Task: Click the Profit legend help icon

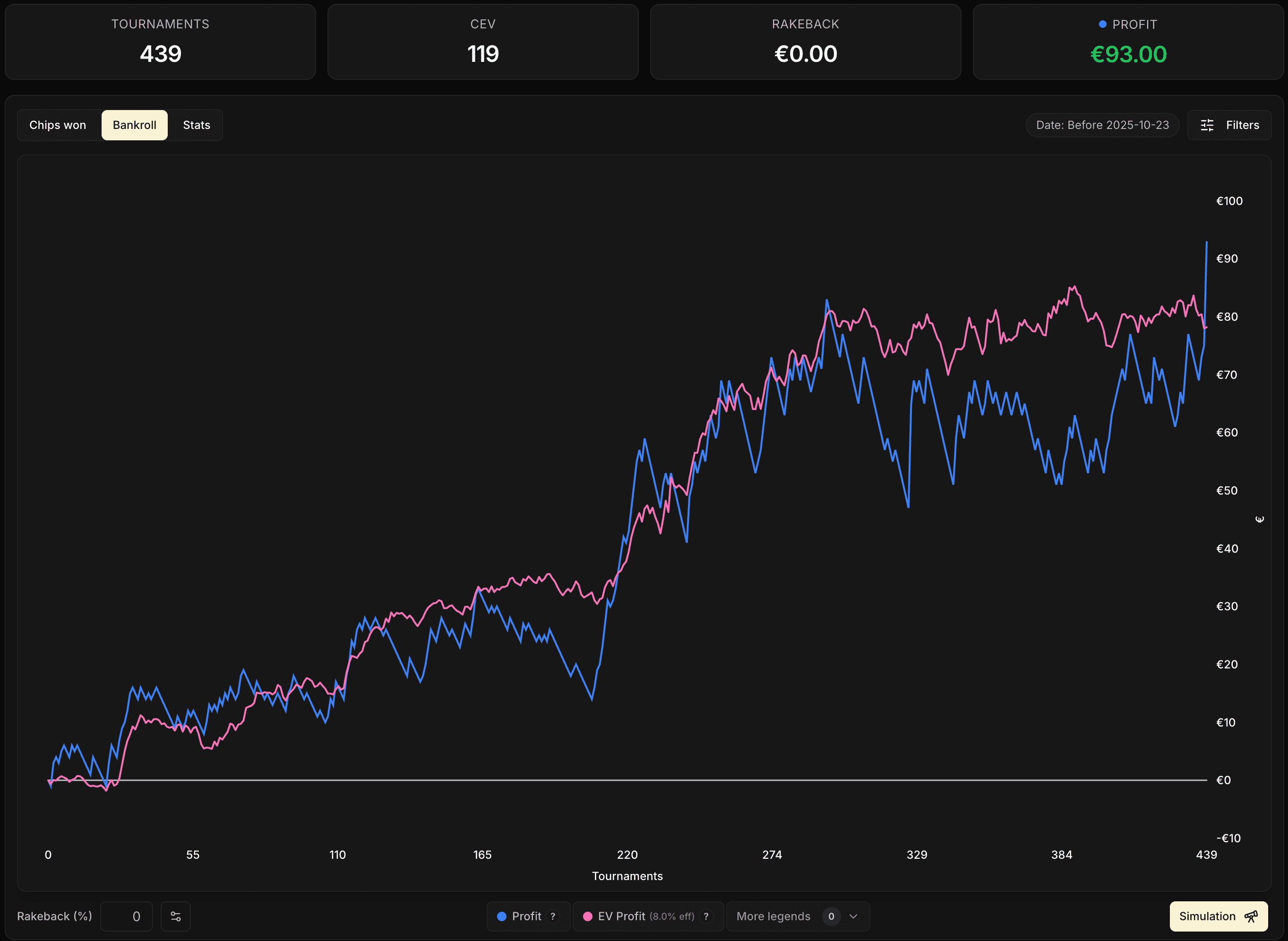Action: coord(552,916)
